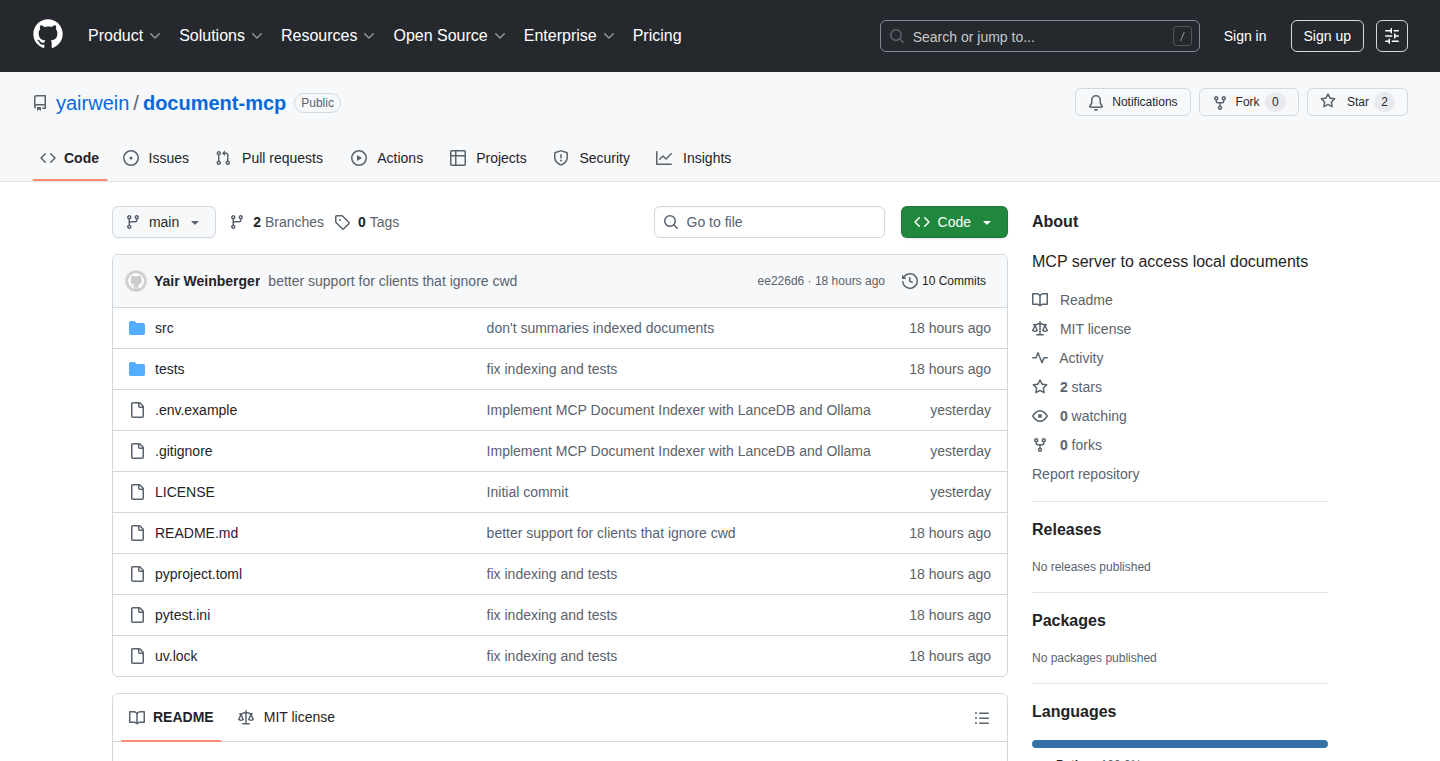Click the tag icon beside Tags

coord(342,222)
